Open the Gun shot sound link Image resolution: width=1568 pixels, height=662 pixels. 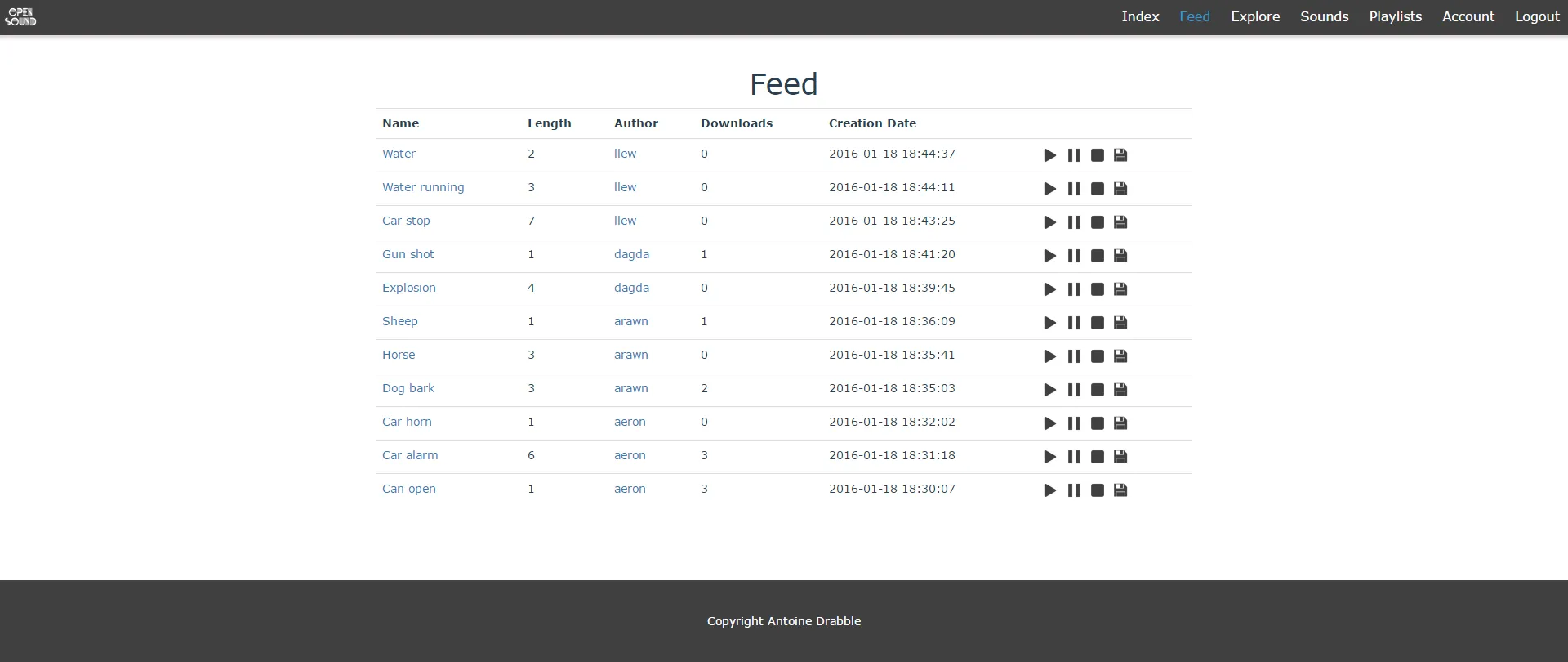coord(408,254)
